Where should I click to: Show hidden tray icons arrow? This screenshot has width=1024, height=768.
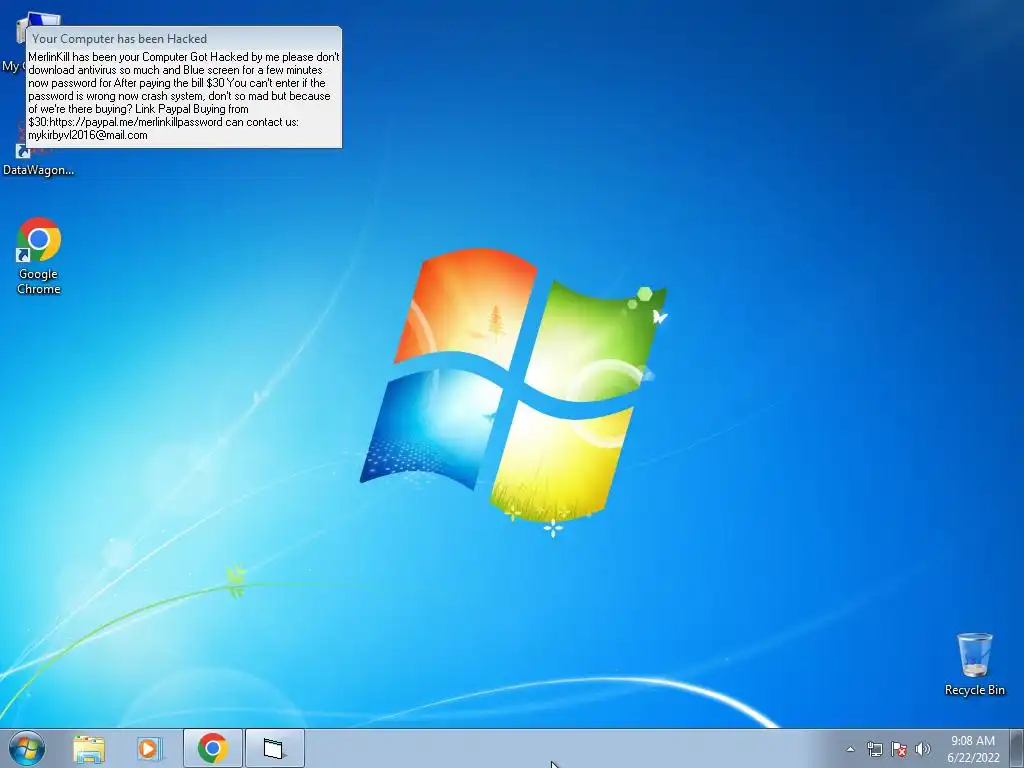(x=850, y=749)
